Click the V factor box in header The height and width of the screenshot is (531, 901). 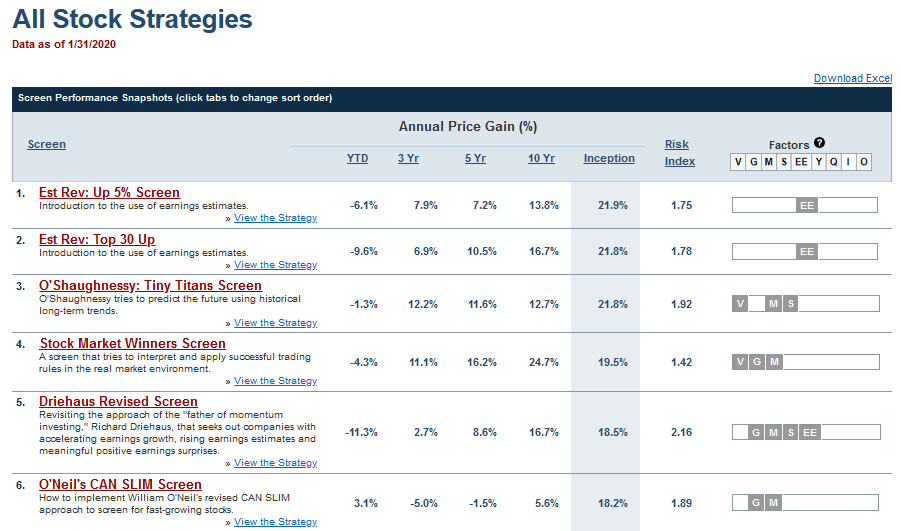(738, 162)
